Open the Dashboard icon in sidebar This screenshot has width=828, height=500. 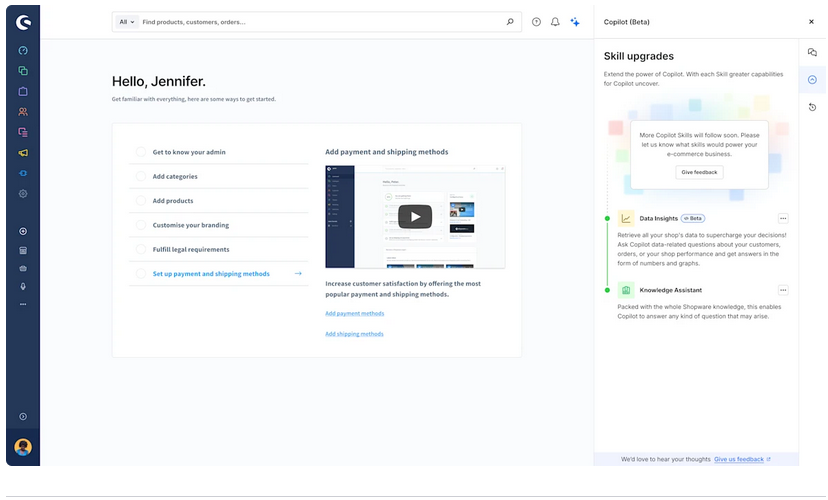23,50
